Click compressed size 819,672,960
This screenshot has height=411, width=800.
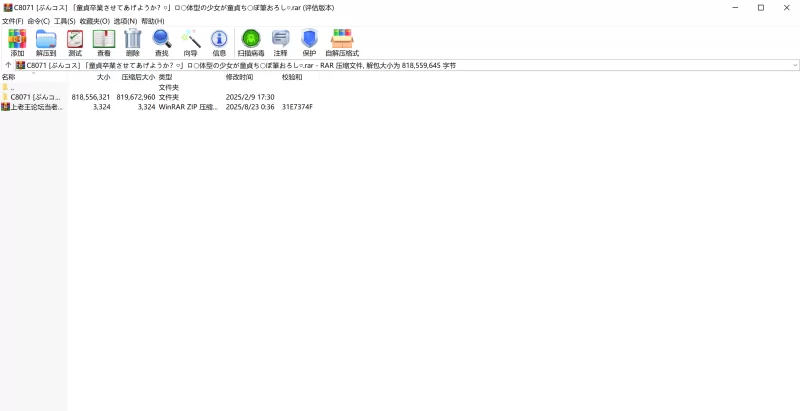point(136,97)
